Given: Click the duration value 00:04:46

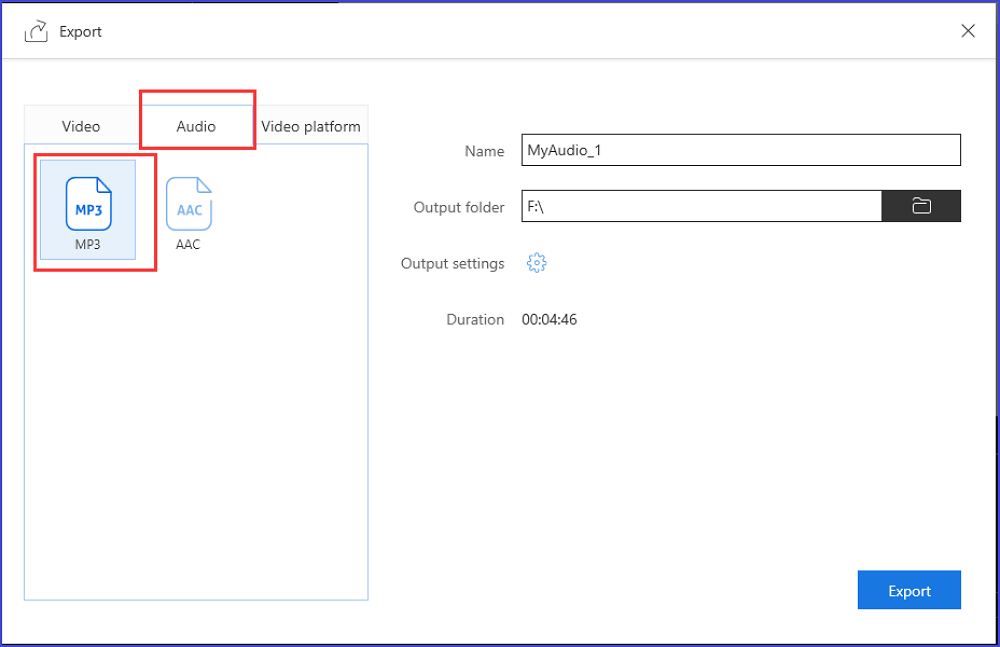Looking at the screenshot, I should point(549,320).
